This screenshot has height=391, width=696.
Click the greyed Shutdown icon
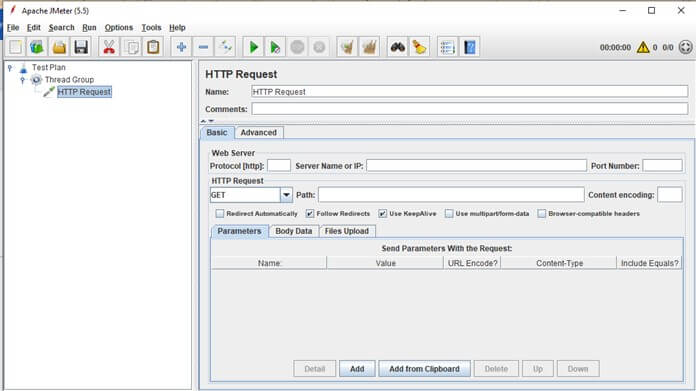pyautogui.click(x=319, y=47)
